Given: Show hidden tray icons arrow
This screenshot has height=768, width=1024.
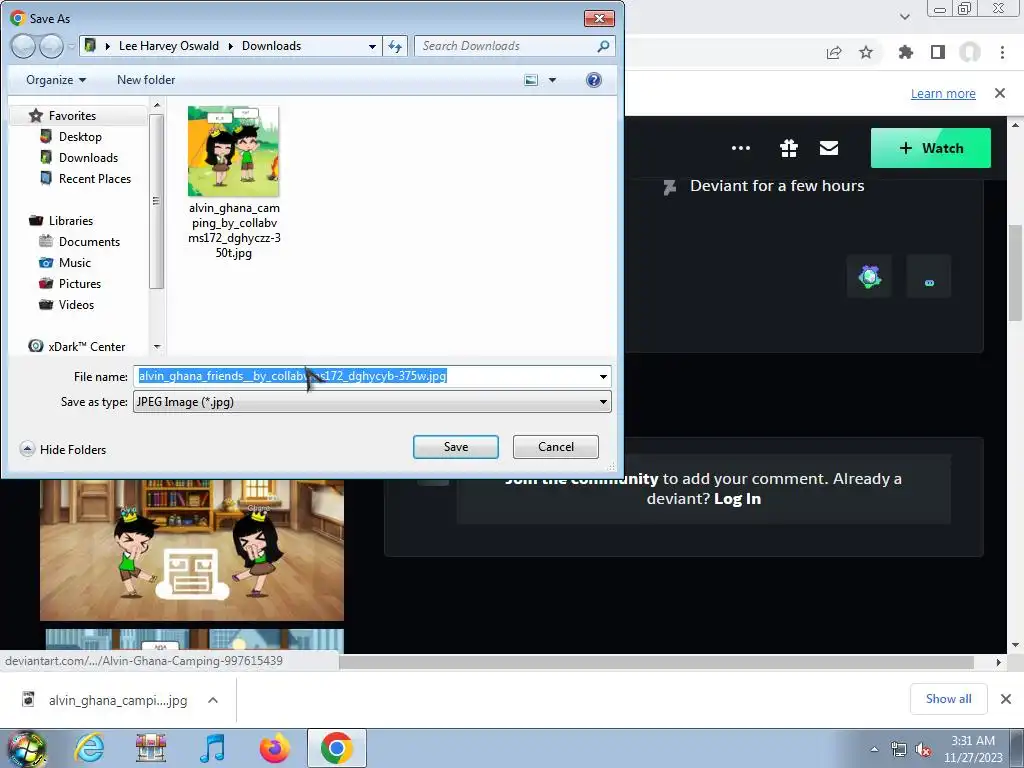Looking at the screenshot, I should click(x=874, y=749).
